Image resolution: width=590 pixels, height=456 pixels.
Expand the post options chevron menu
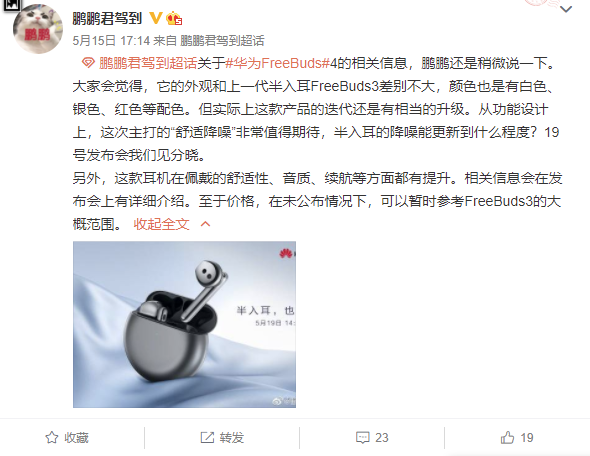tap(566, 9)
